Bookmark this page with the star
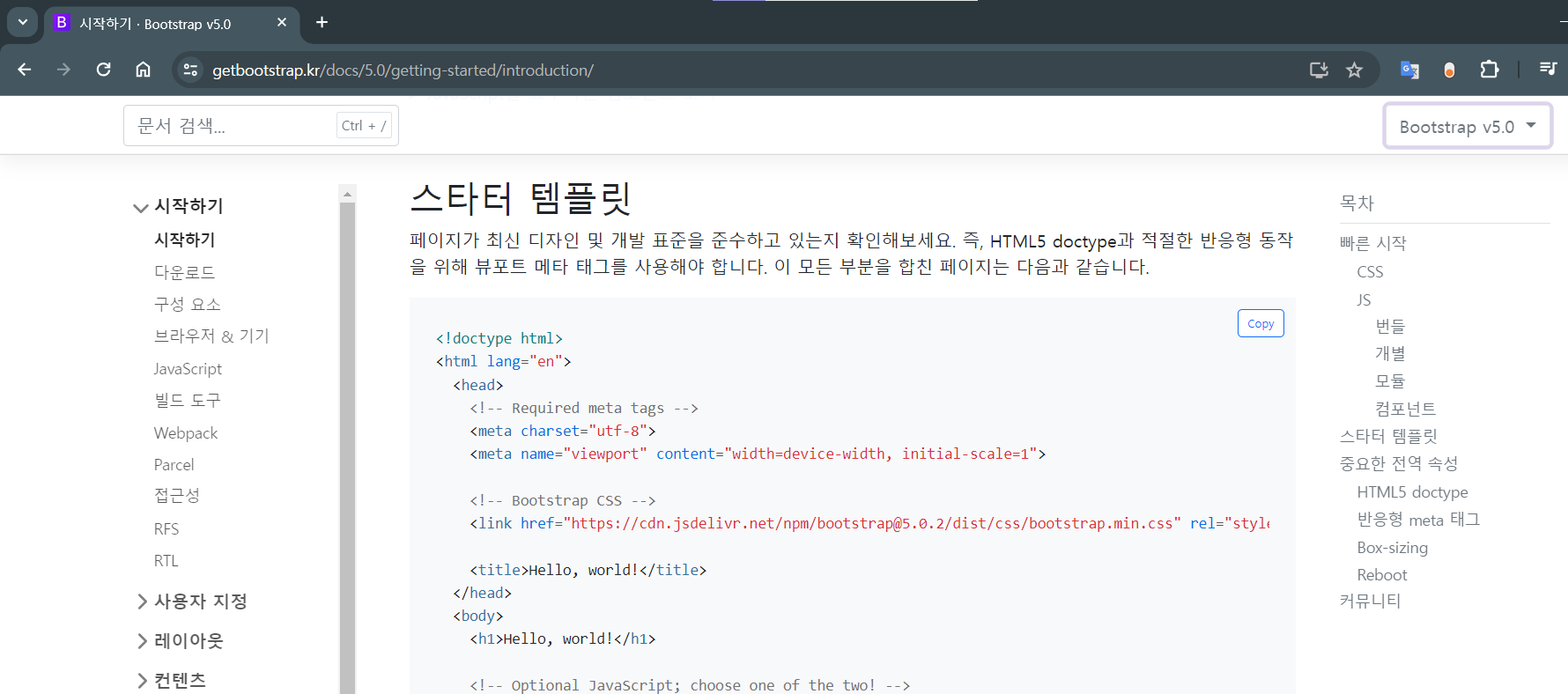This screenshot has height=694, width=1568. click(x=1355, y=70)
